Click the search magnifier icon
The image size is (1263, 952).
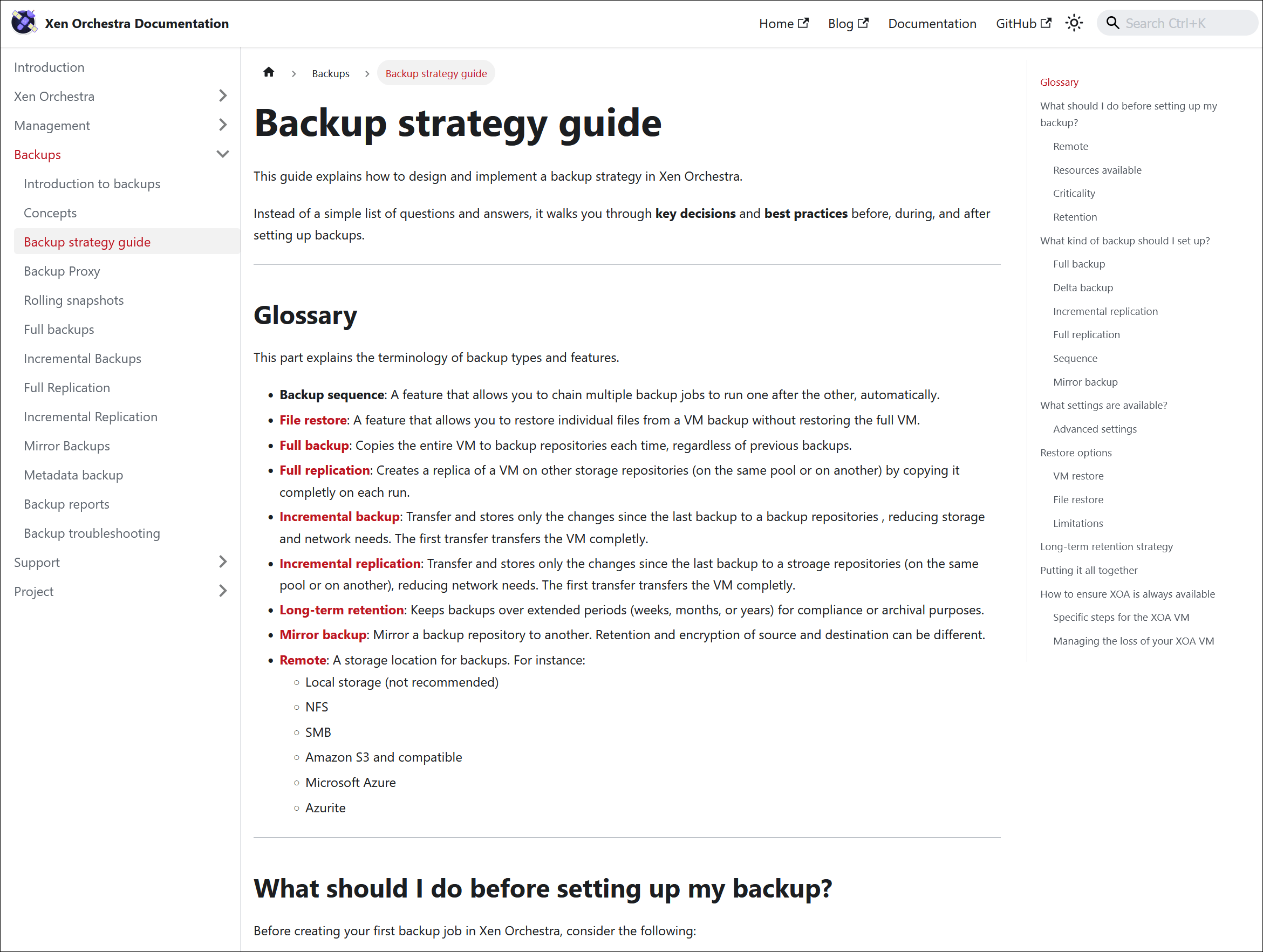point(1112,23)
